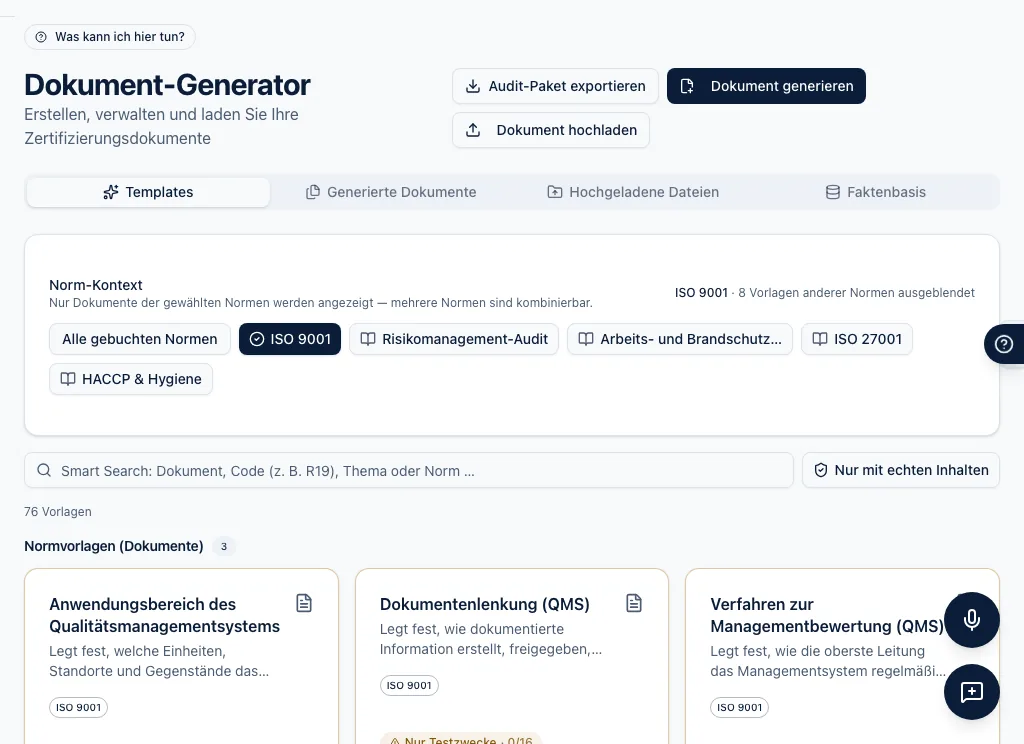Click the sparkle icon on Templates tab
Image resolution: width=1024 pixels, height=744 pixels.
pos(111,192)
